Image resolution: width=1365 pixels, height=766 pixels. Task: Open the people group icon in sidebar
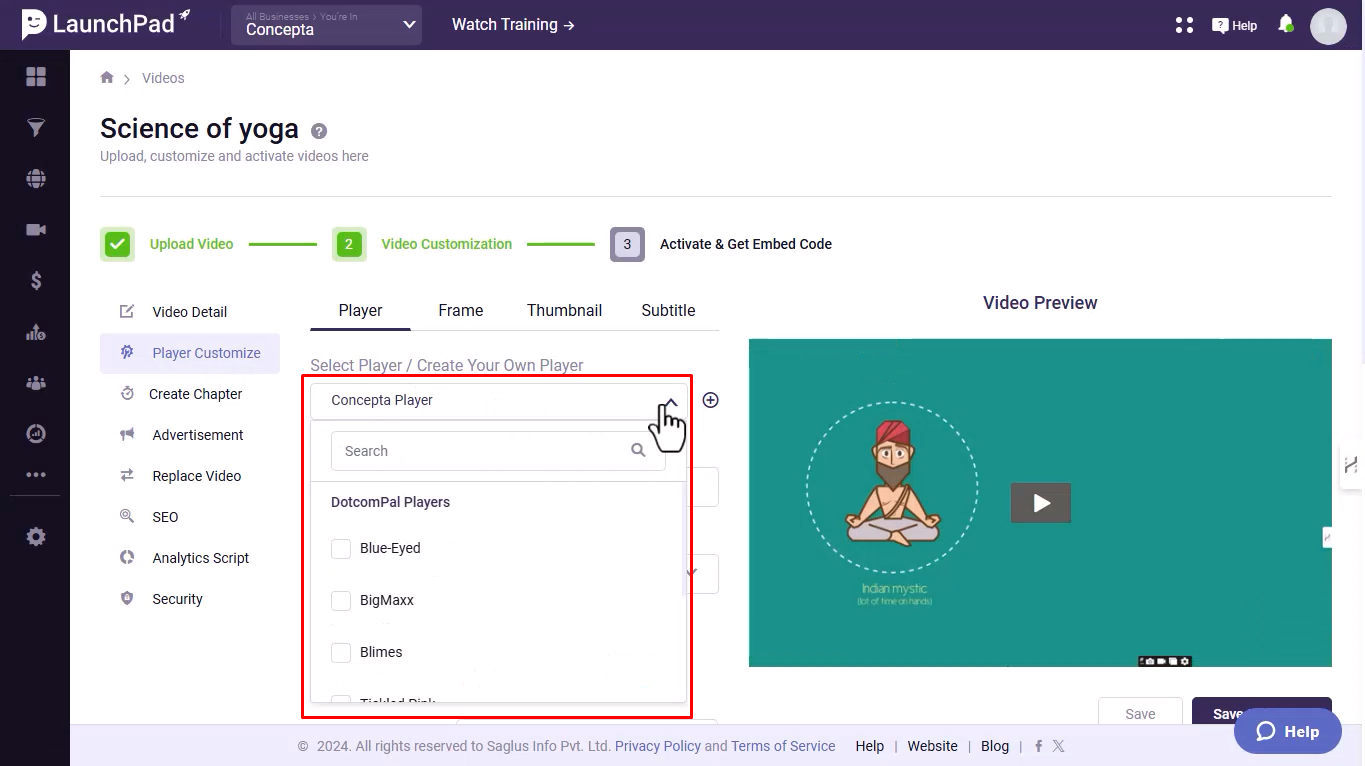(x=36, y=383)
